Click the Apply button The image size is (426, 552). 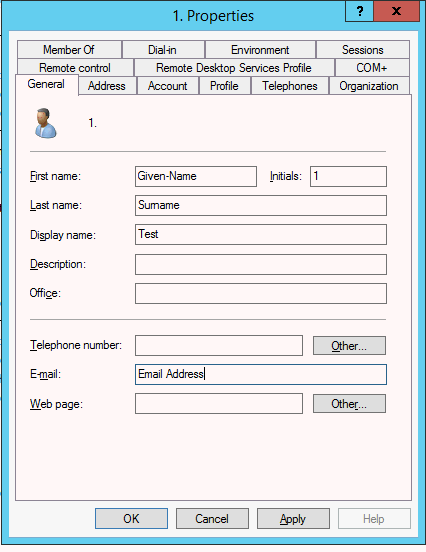(293, 519)
